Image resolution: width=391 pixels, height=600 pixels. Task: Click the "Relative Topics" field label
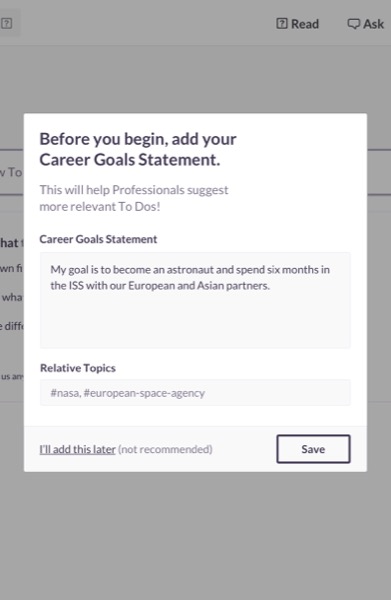click(x=78, y=368)
